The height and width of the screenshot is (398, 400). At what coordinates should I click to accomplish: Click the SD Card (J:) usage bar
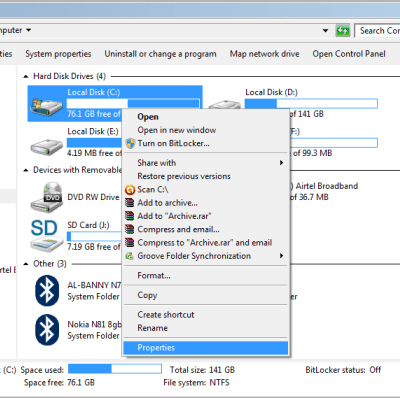[x=94, y=236]
